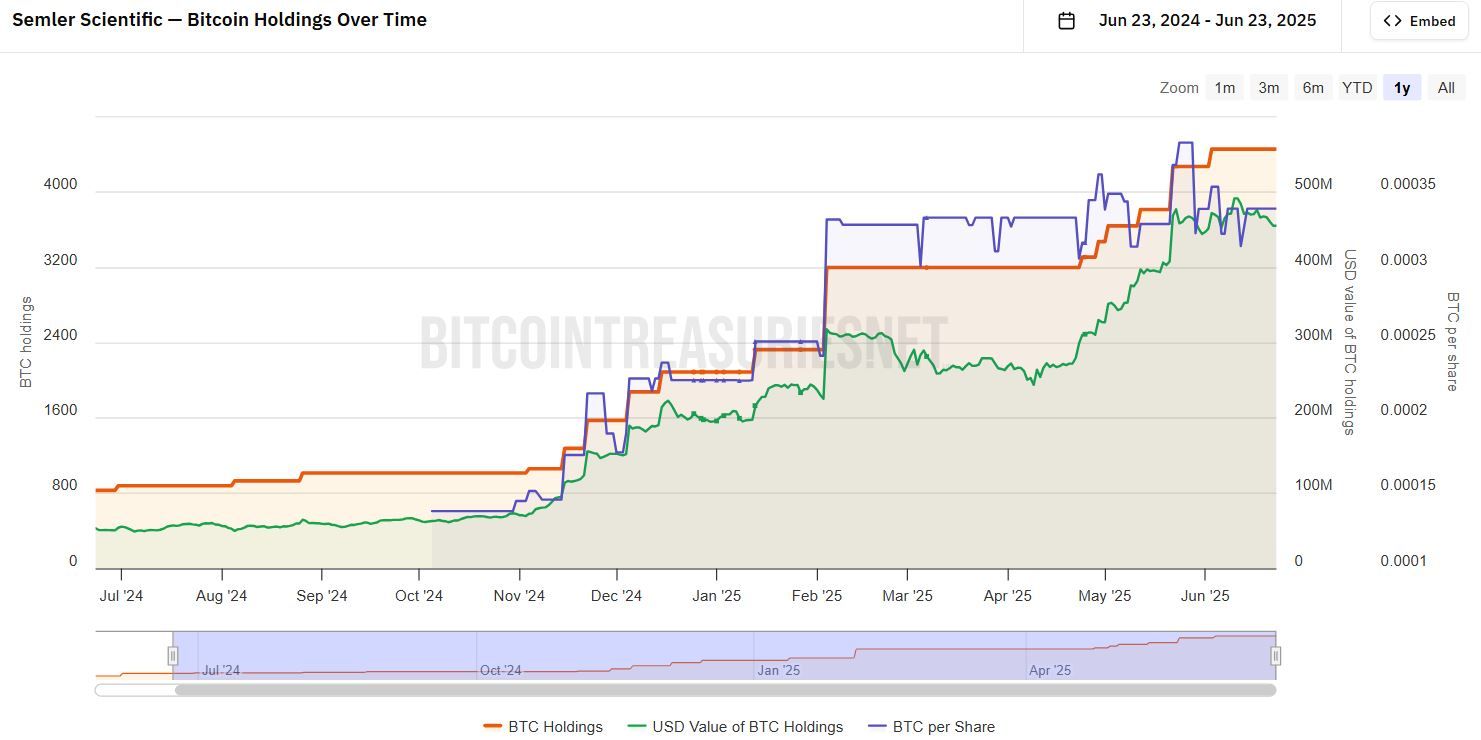Image resolution: width=1481 pixels, height=740 pixels.
Task: Toggle BTC Holdings series in legend
Action: pos(543,727)
